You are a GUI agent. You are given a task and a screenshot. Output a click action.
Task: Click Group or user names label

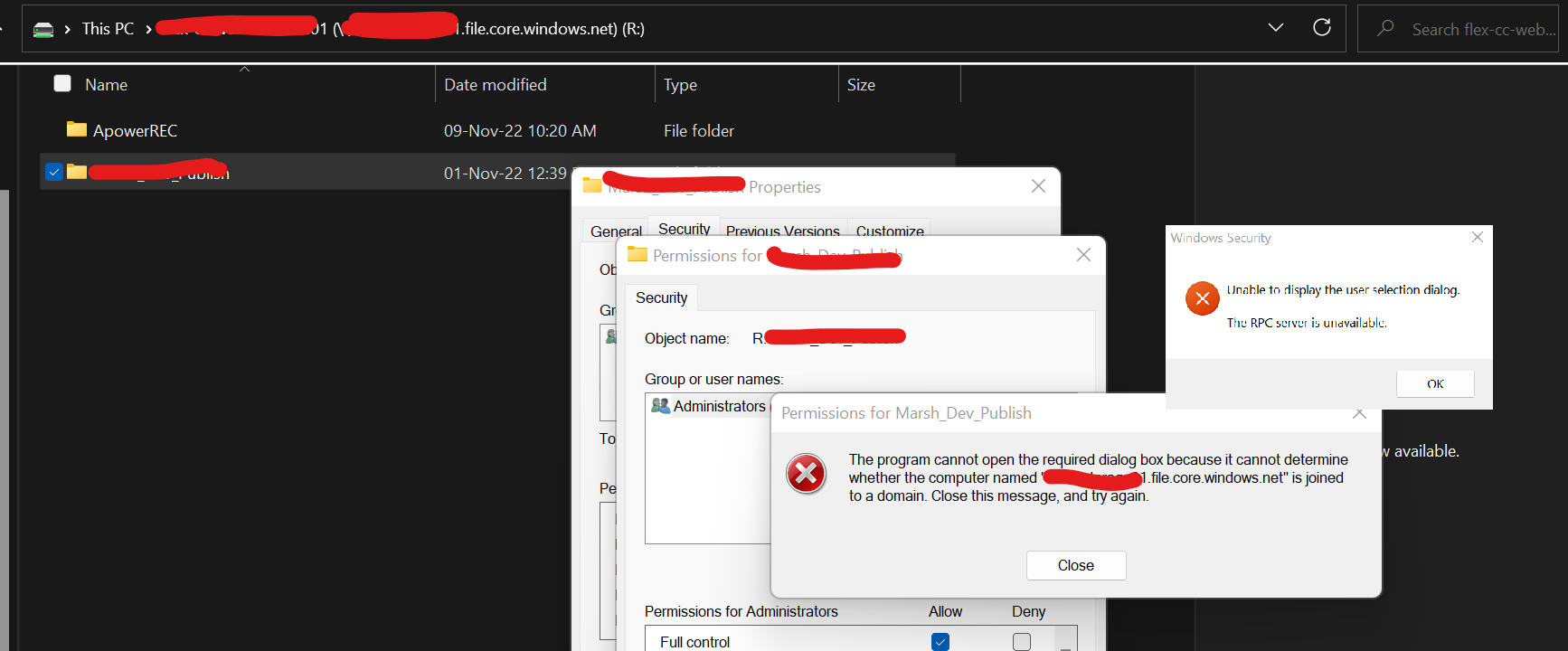pyautogui.click(x=714, y=379)
